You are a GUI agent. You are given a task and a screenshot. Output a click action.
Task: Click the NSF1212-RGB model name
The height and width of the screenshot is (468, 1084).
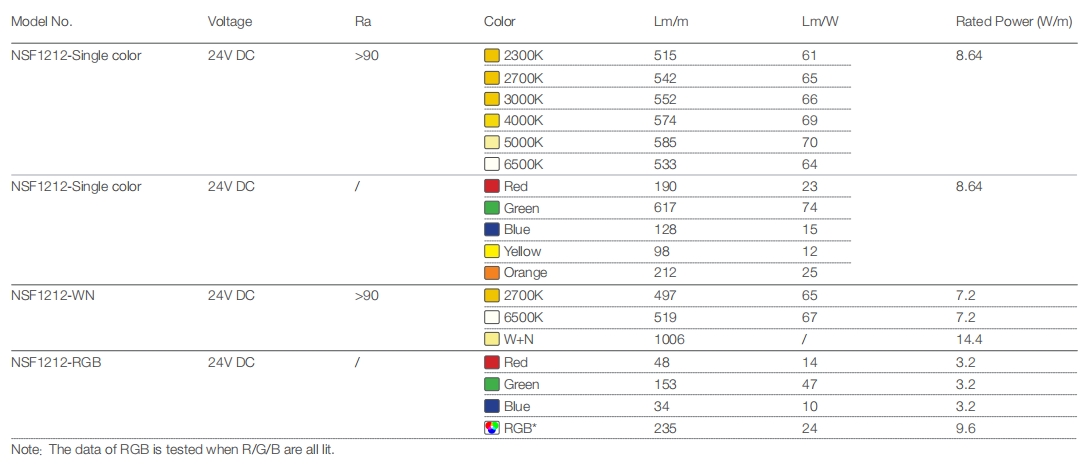pos(55,362)
